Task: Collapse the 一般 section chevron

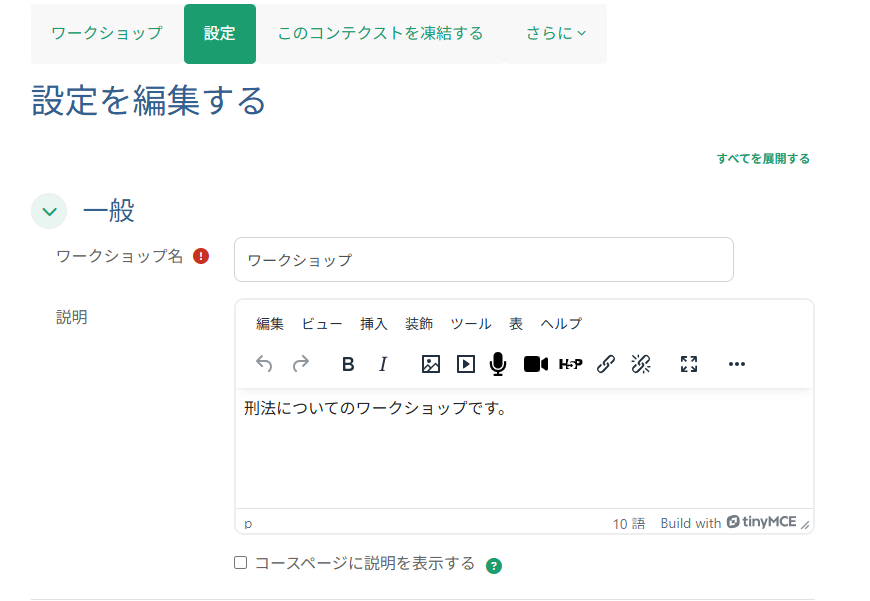Action: [48, 211]
